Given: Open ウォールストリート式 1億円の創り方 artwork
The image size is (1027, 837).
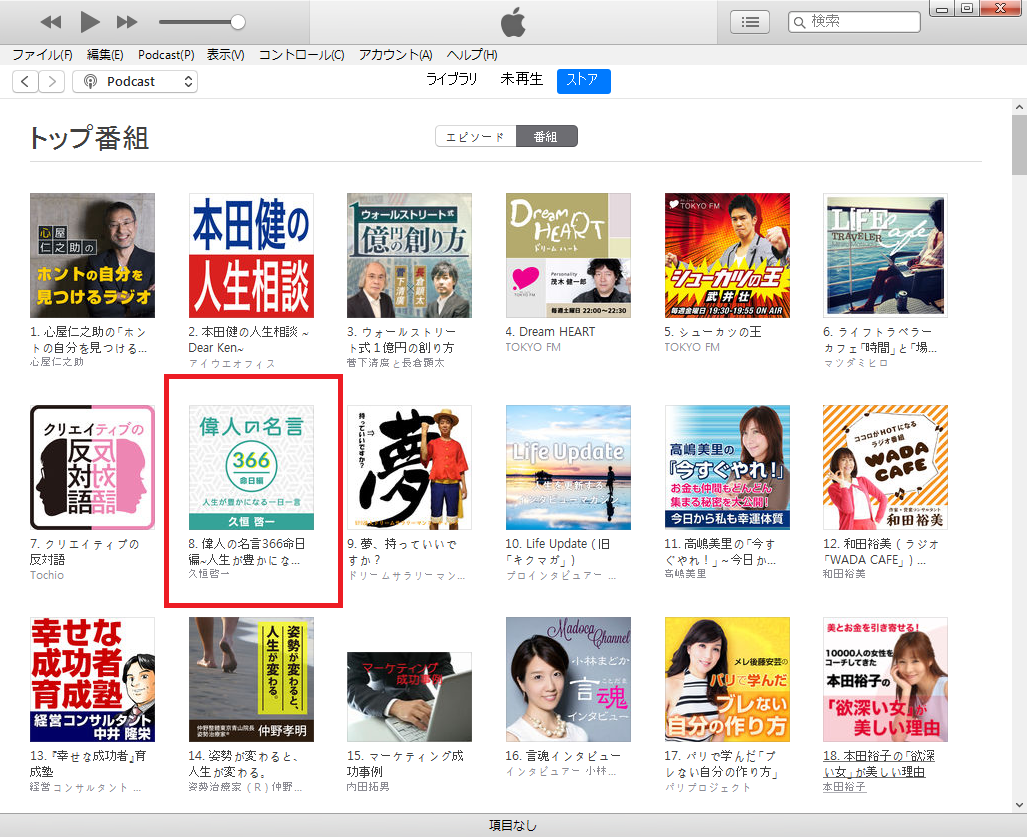Looking at the screenshot, I should click(x=409, y=255).
